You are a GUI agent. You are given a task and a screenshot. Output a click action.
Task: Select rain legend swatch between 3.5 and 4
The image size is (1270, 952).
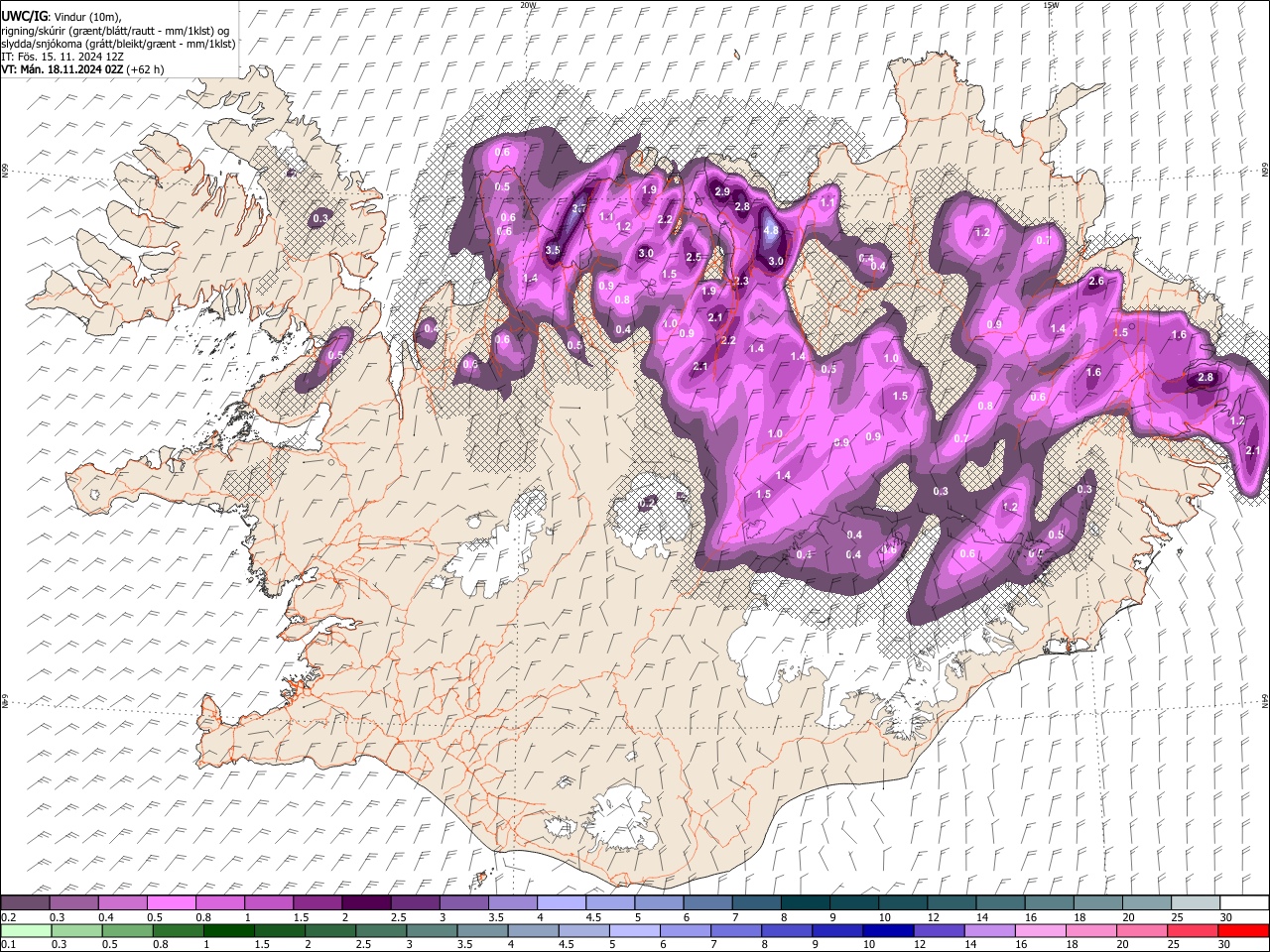click(x=484, y=930)
